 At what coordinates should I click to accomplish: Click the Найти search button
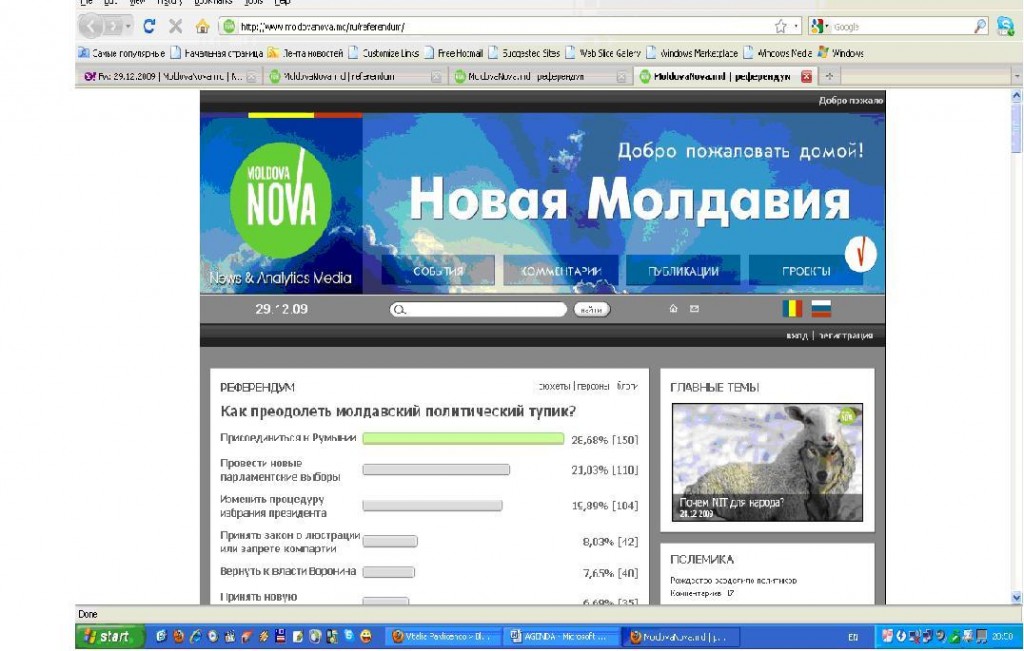(x=591, y=310)
